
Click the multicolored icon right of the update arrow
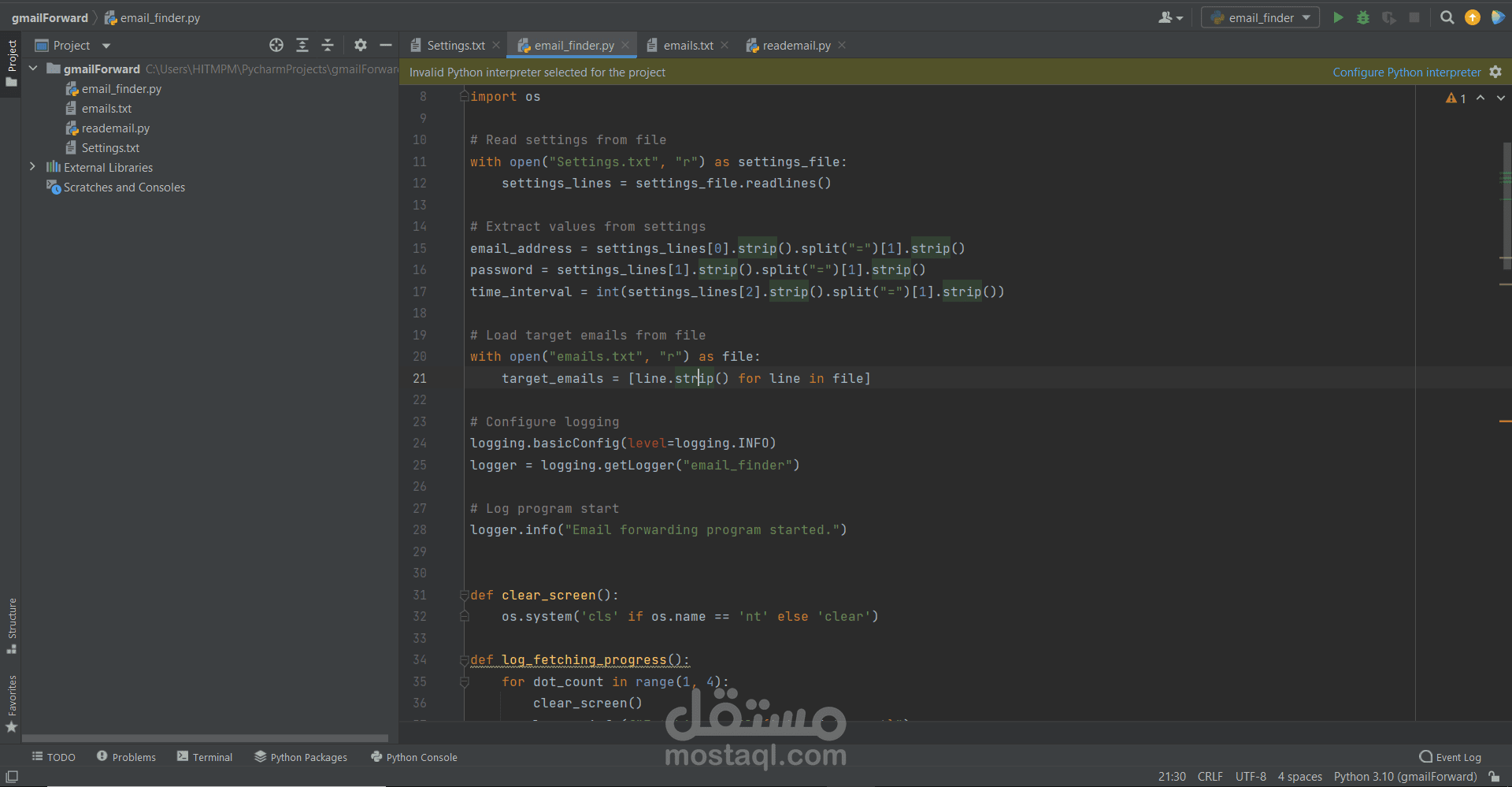1498,17
